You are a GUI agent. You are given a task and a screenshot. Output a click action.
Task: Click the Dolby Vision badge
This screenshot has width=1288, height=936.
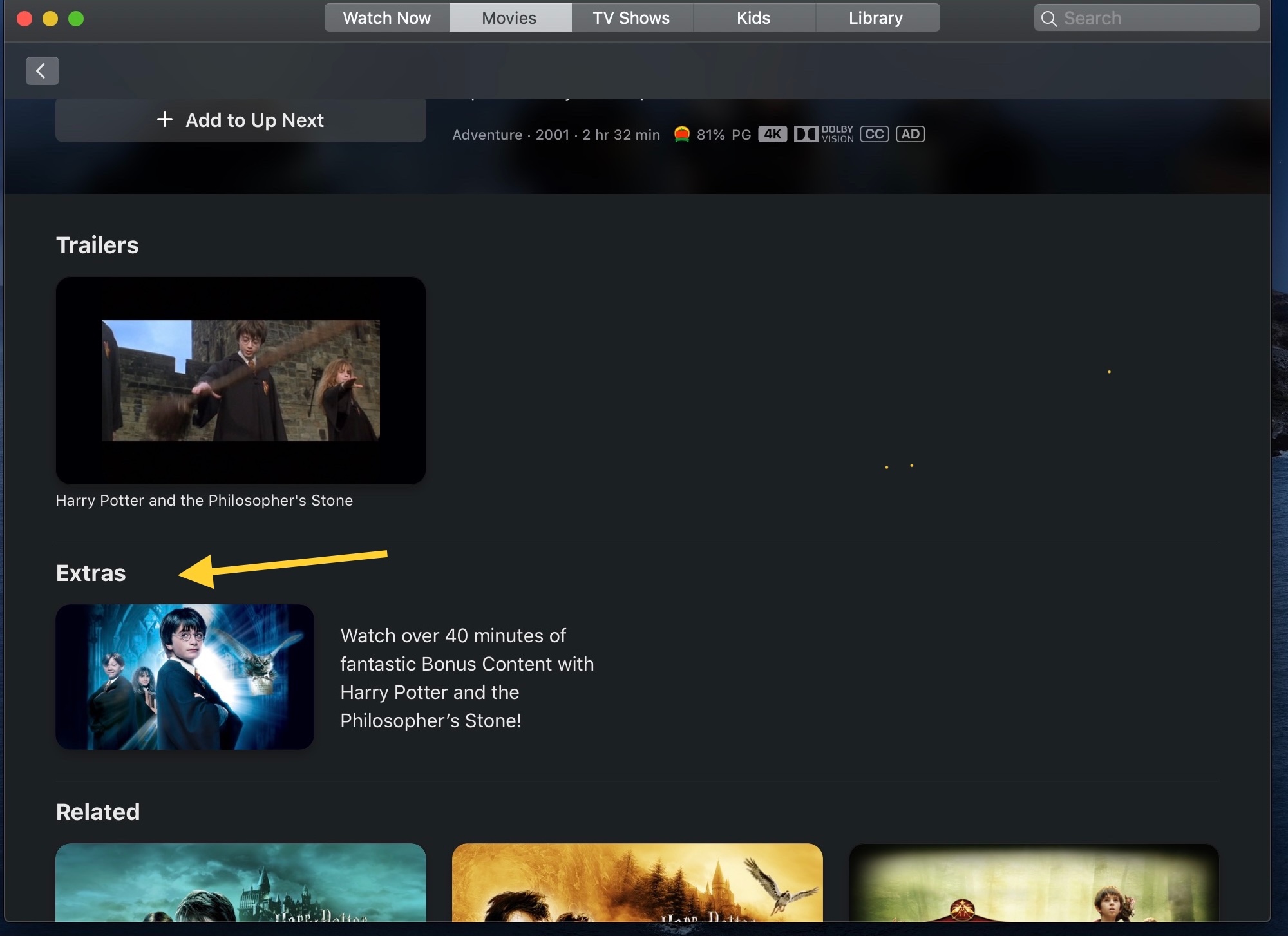tap(825, 134)
